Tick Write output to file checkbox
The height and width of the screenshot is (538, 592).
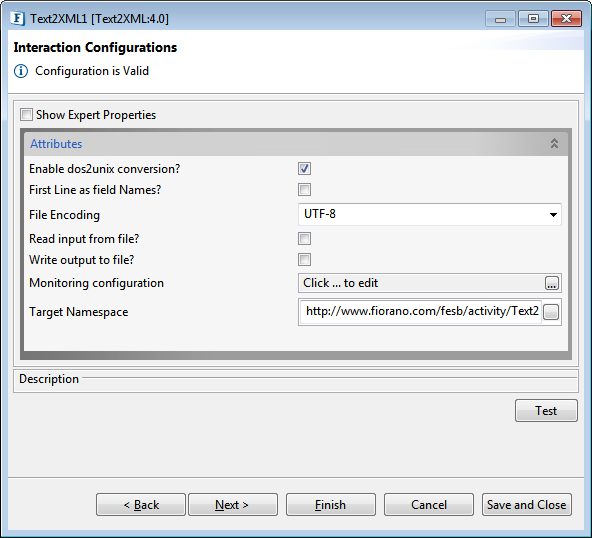pos(304,260)
